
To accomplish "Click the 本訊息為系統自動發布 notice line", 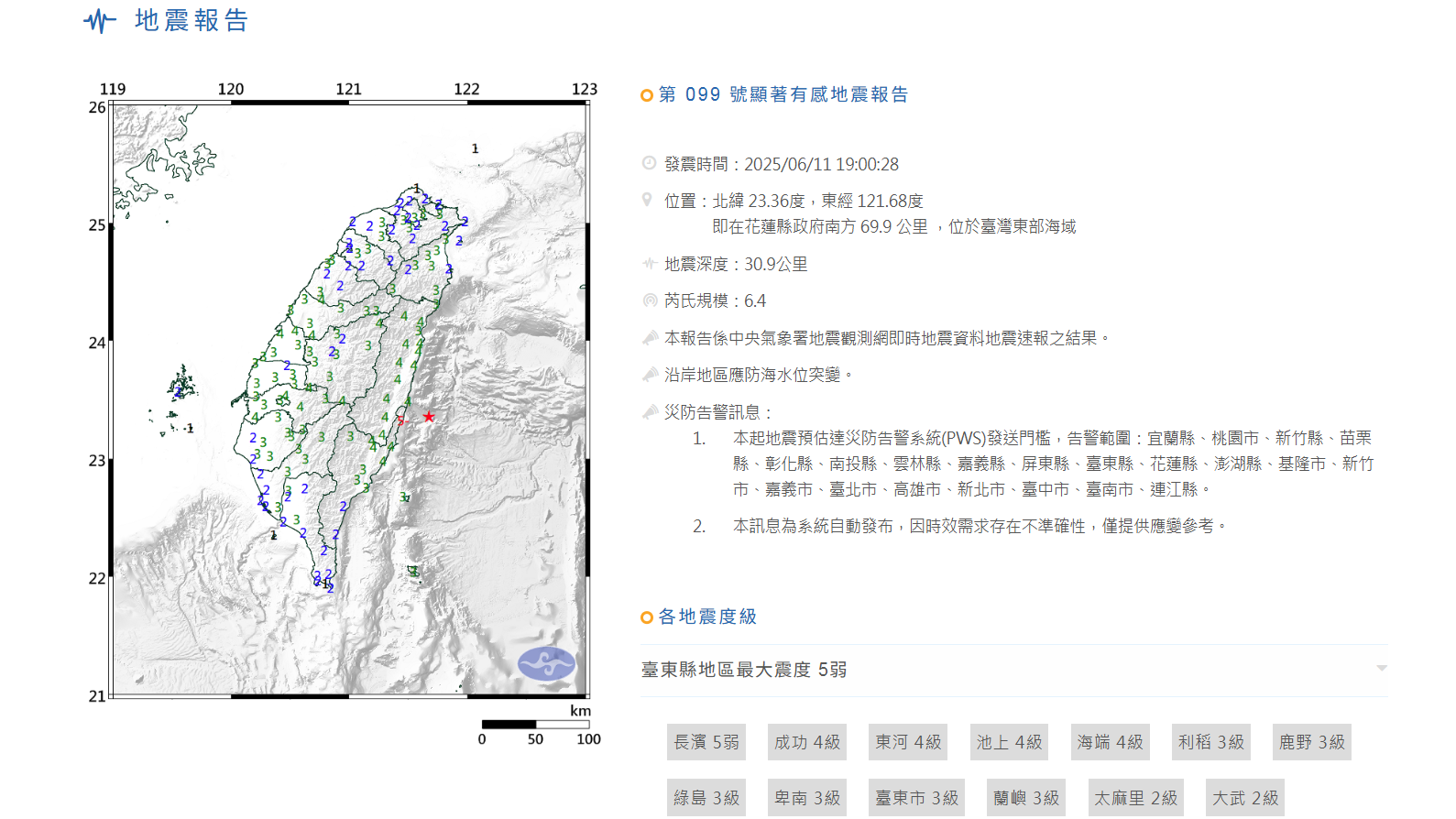I will coord(980,526).
